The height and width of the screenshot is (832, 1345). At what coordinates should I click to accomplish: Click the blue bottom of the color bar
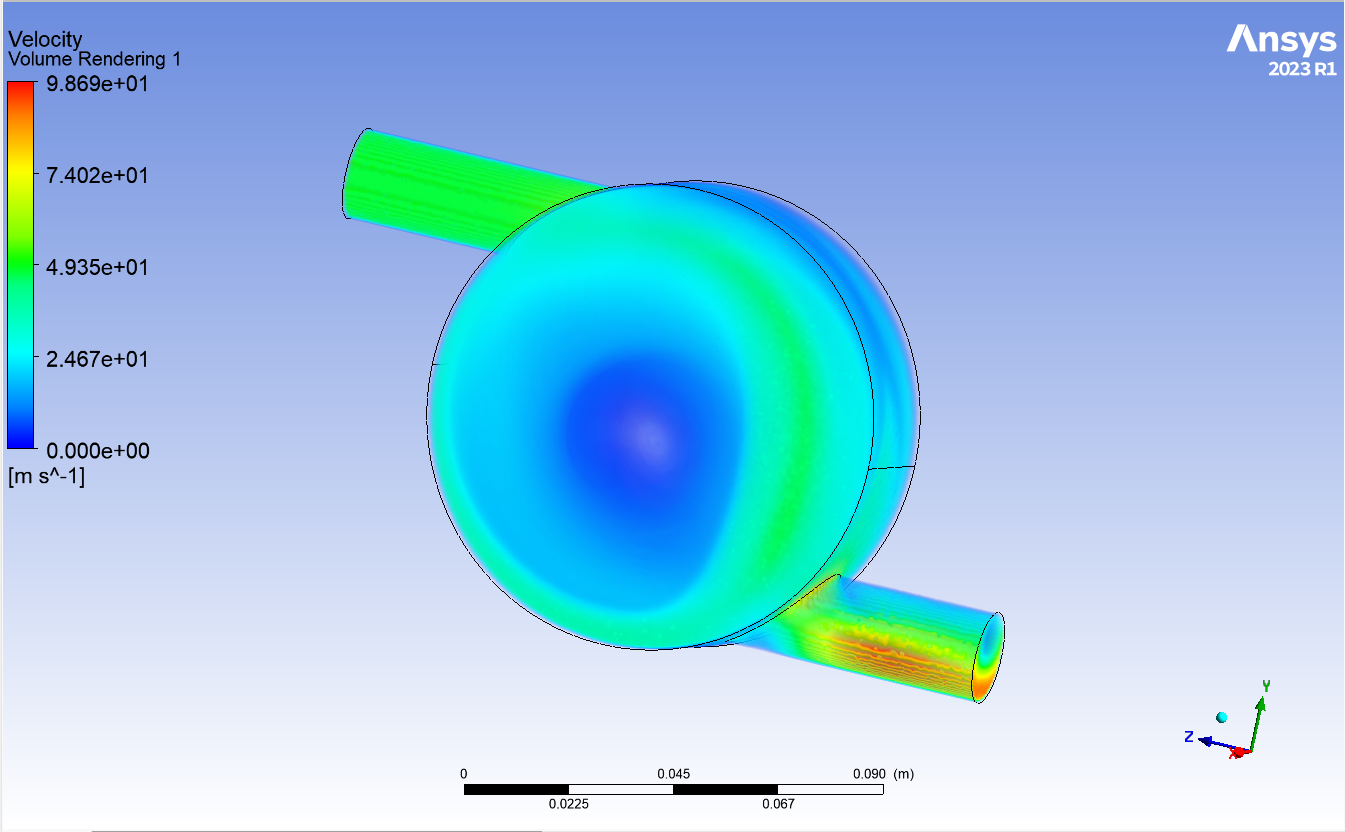20,438
